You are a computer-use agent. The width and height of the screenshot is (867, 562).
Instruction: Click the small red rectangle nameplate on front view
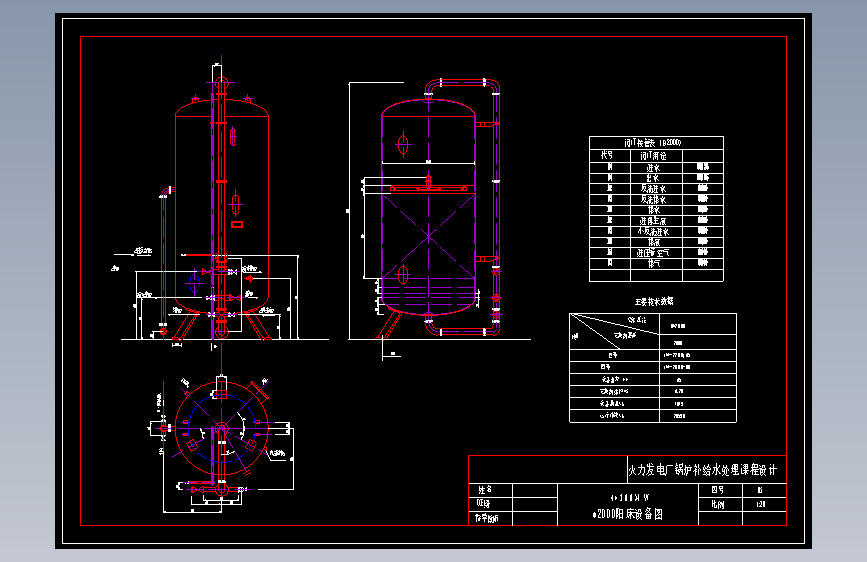(x=237, y=224)
